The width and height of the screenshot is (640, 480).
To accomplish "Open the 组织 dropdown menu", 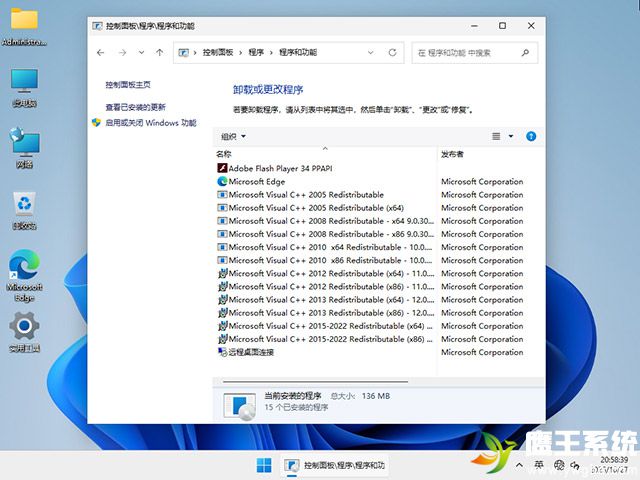I will point(233,136).
